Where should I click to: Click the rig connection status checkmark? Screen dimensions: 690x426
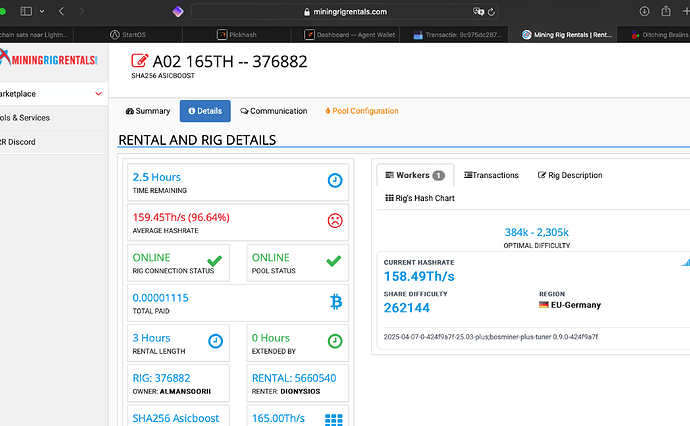tap(214, 261)
